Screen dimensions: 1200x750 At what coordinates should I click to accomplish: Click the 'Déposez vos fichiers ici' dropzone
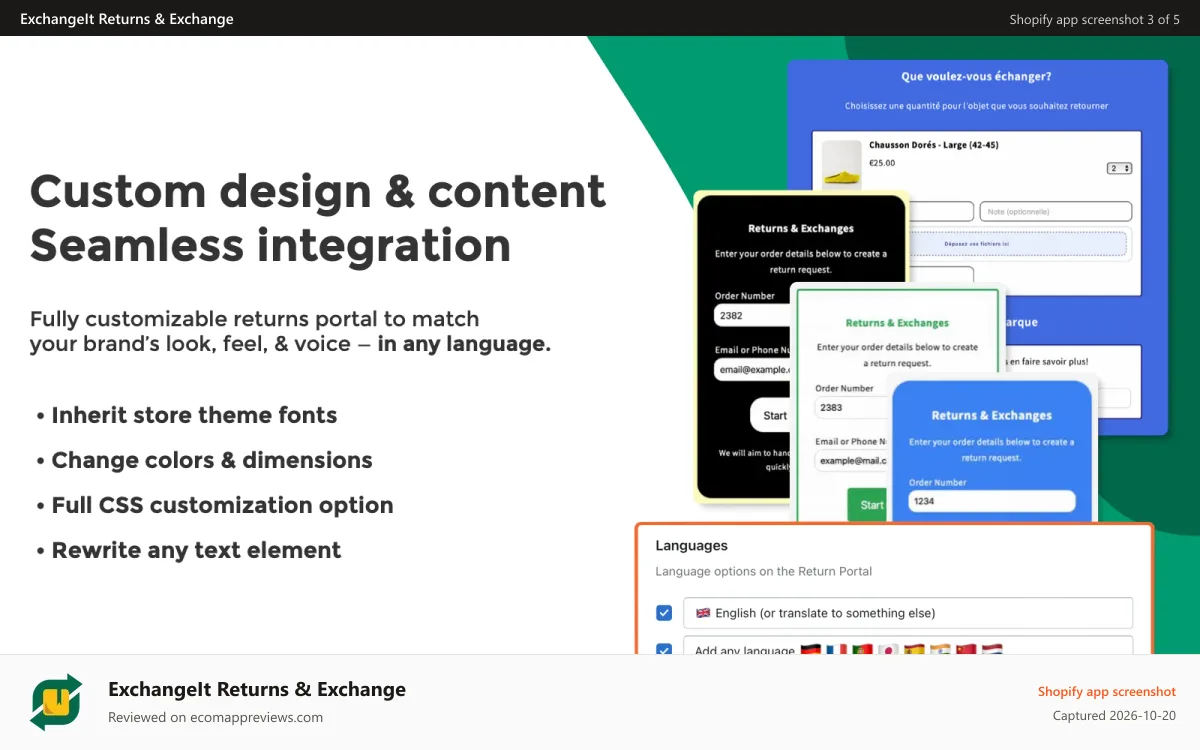point(1020,243)
